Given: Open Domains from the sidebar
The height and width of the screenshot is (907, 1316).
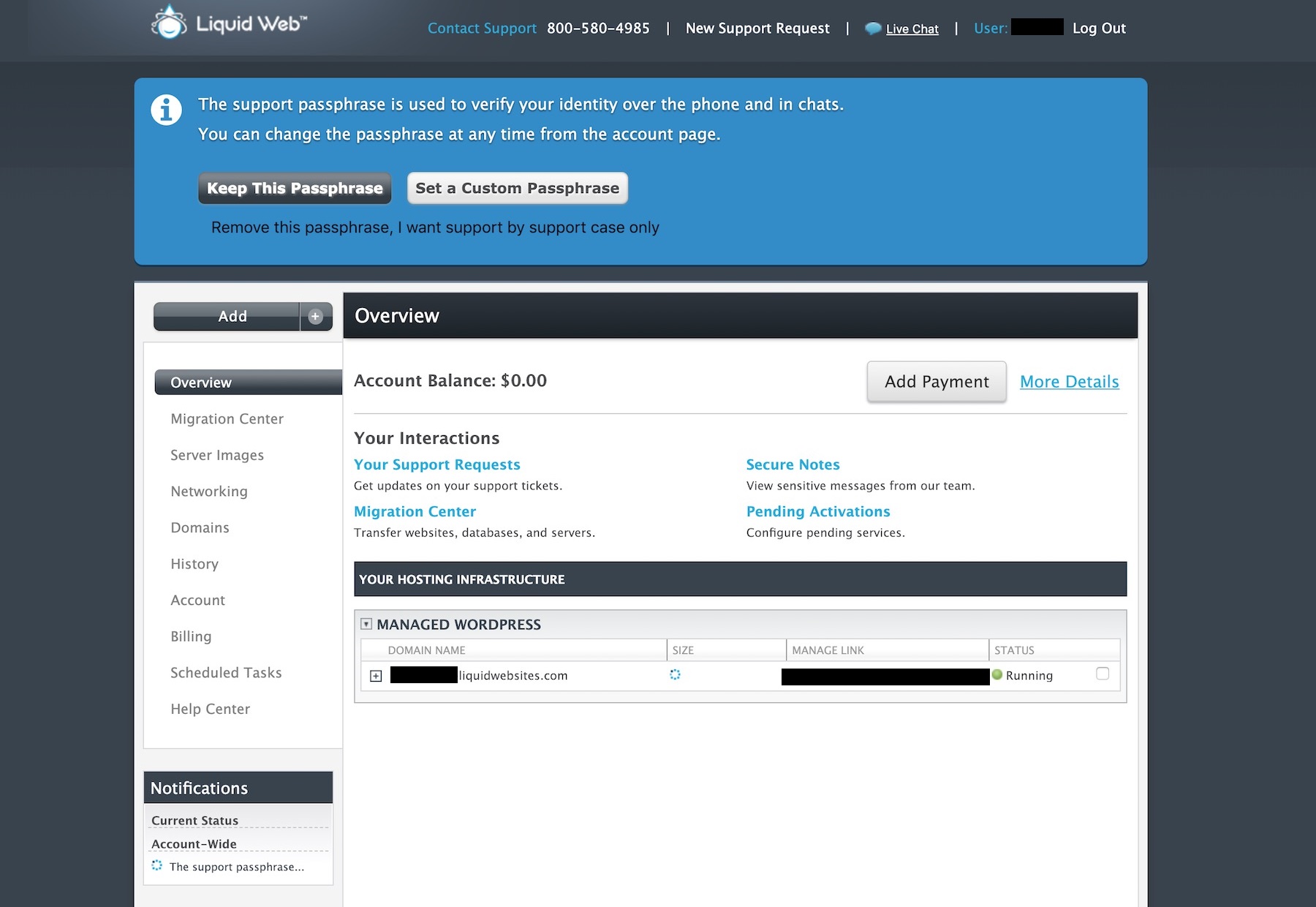Looking at the screenshot, I should point(200,527).
